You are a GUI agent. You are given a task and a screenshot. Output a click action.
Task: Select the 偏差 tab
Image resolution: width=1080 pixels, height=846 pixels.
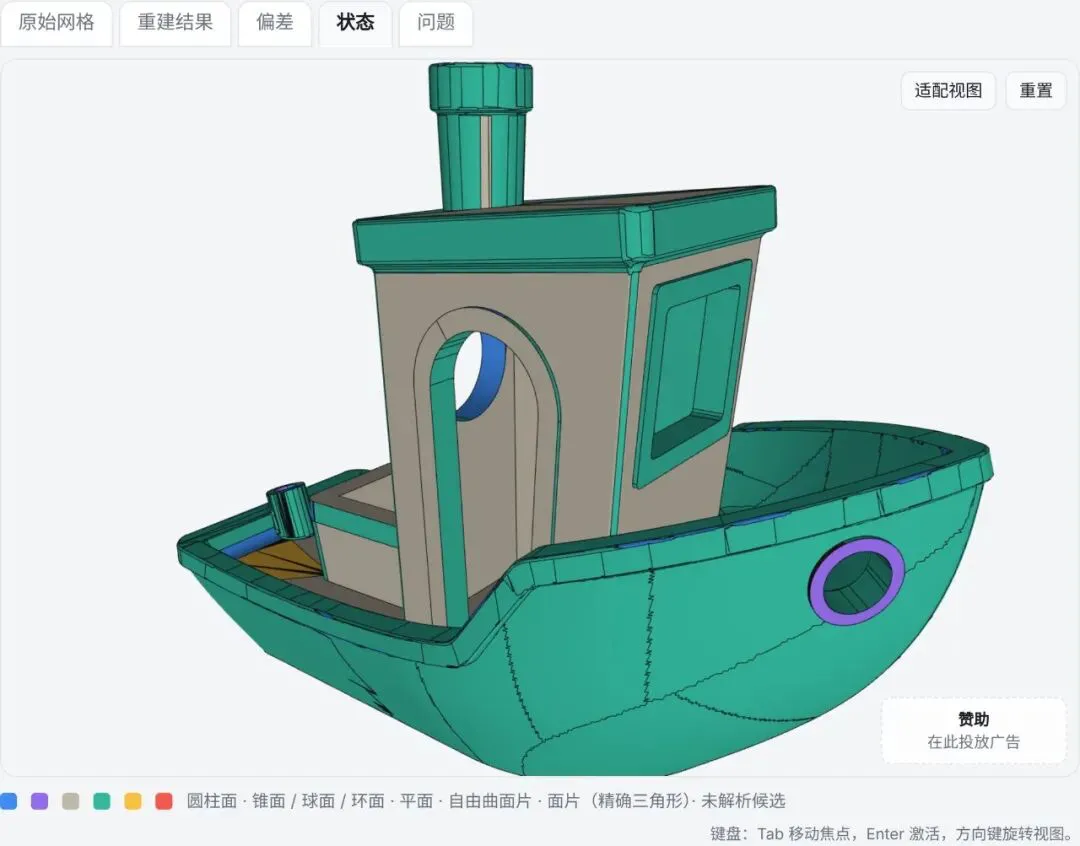275,23
